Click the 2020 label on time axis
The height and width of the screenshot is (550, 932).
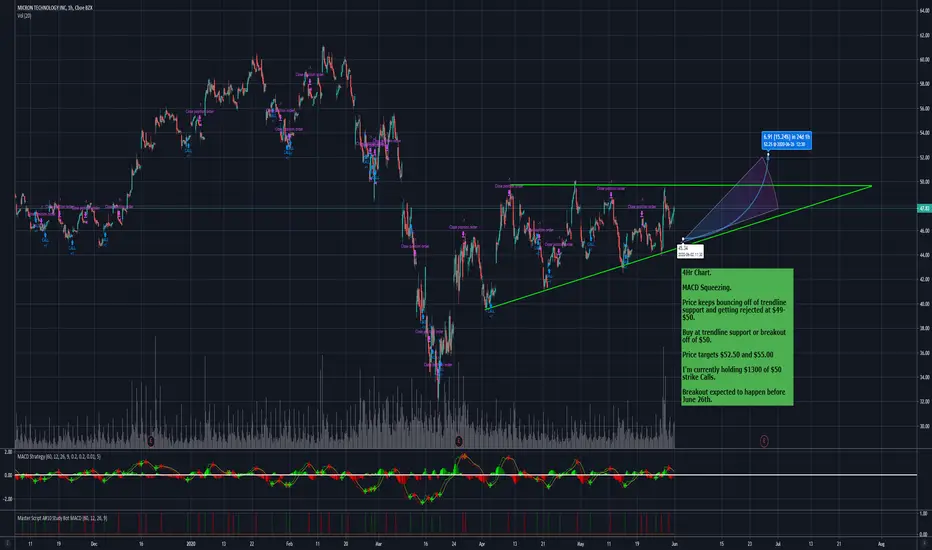[x=191, y=543]
